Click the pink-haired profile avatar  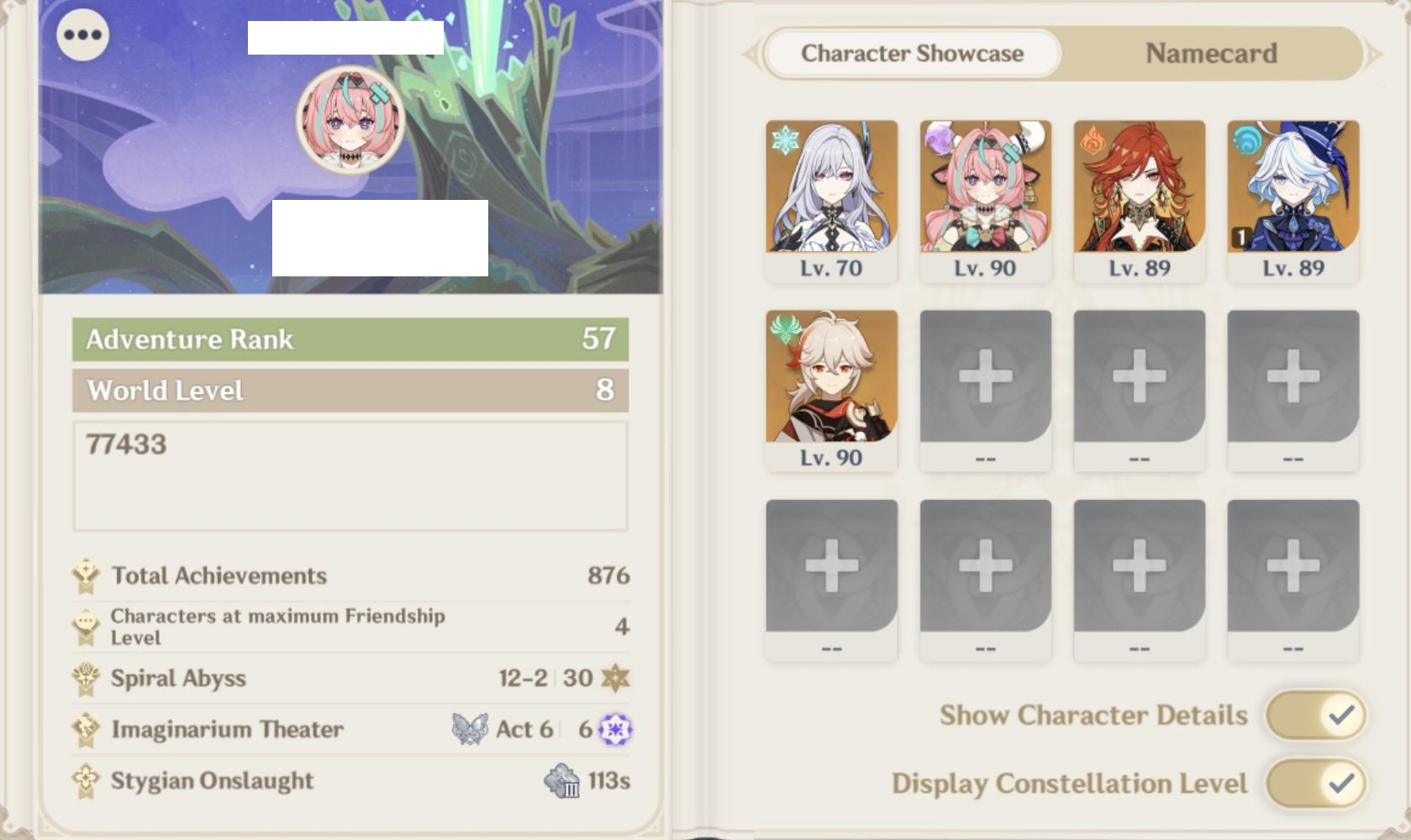pyautogui.click(x=350, y=120)
